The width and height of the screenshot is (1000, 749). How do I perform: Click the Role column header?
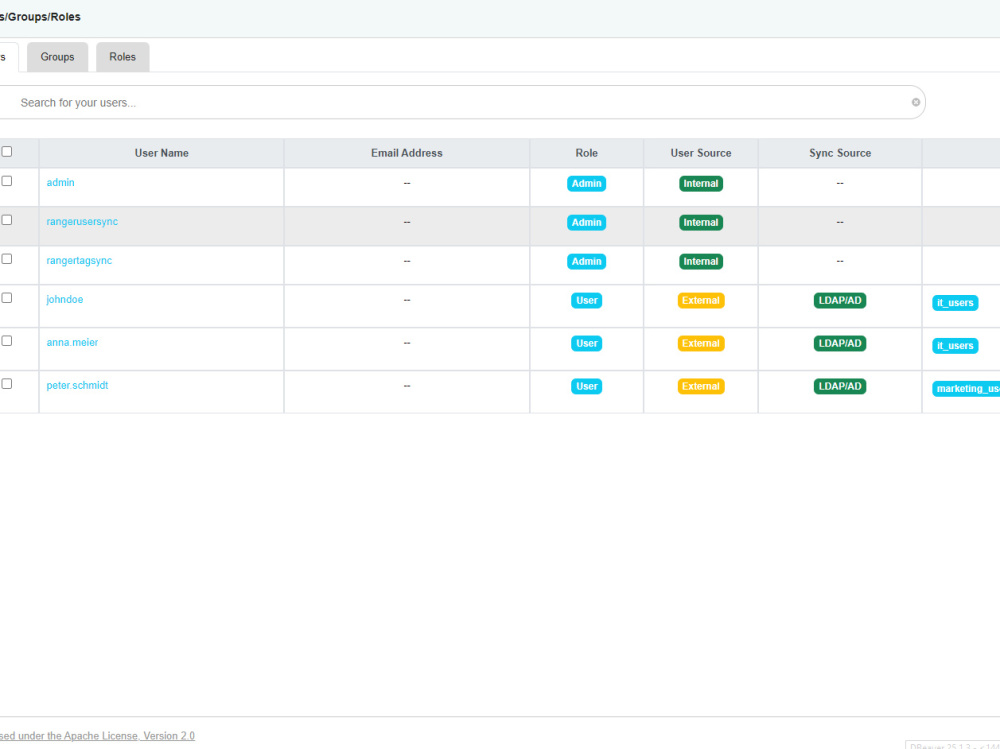pyautogui.click(x=587, y=153)
